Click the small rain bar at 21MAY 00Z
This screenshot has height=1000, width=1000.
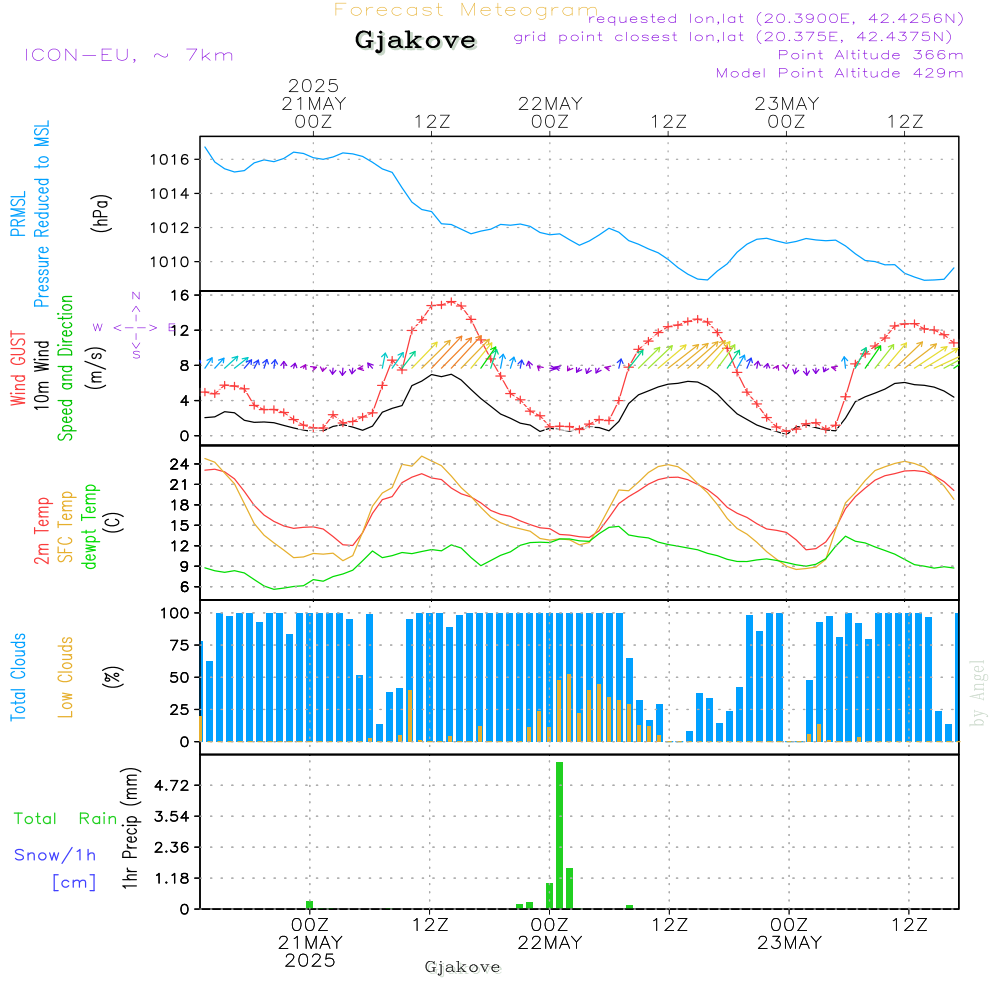pyautogui.click(x=310, y=904)
